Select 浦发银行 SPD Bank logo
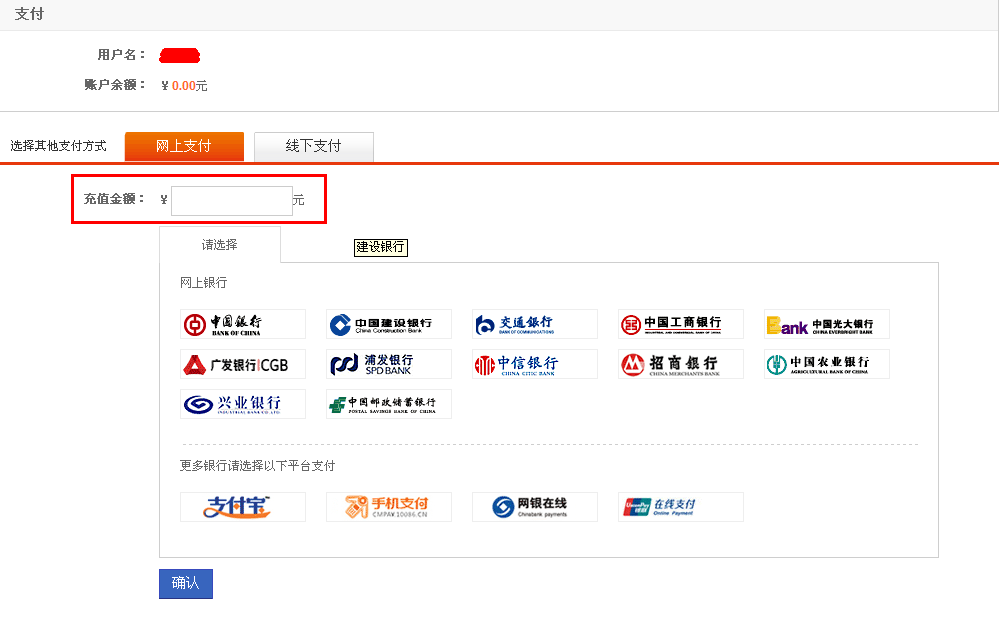Screen dimensions: 999x621 click(389, 364)
